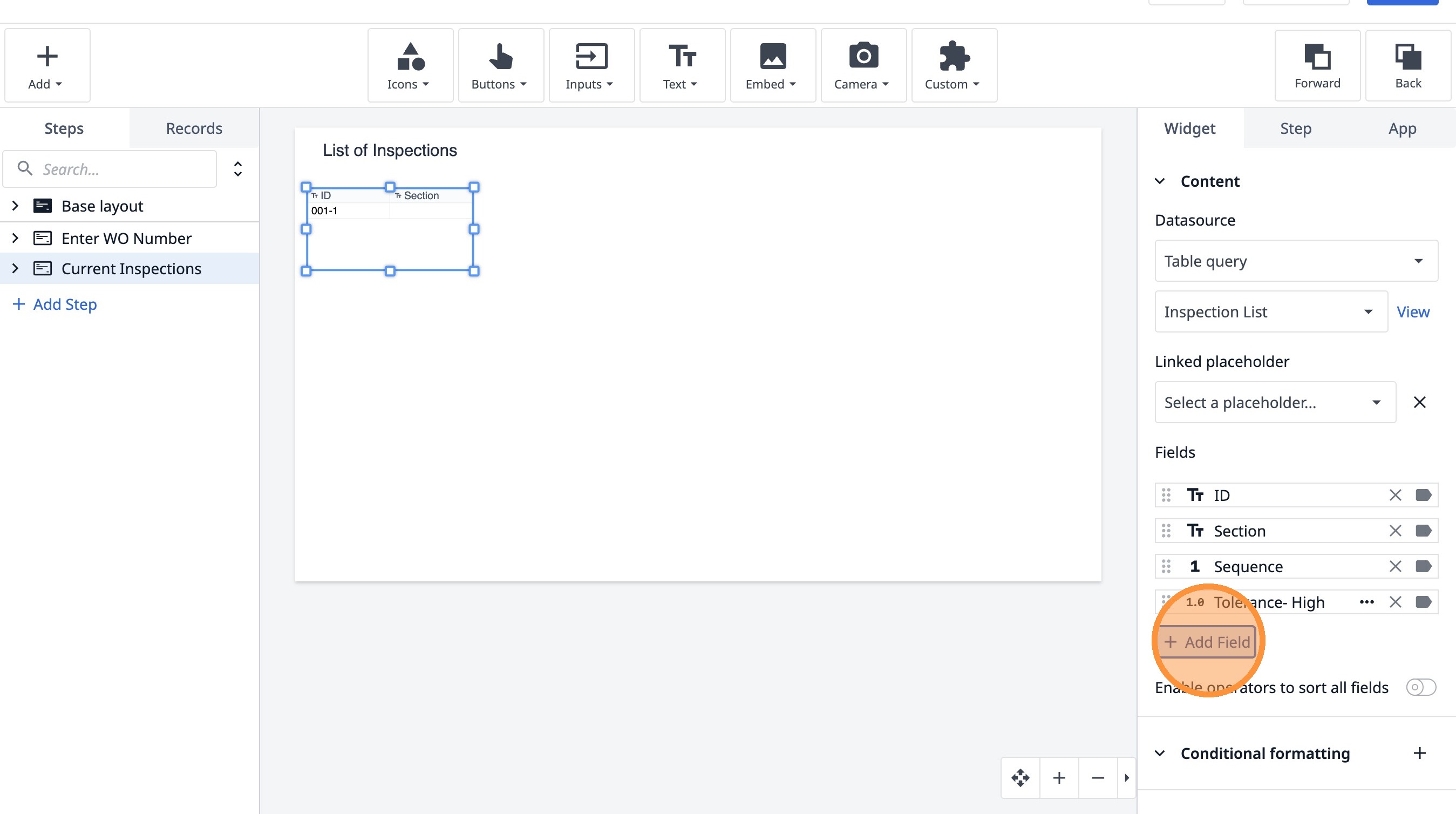Collapse the Content section
Viewport: 1456px width, 814px height.
coord(1160,181)
